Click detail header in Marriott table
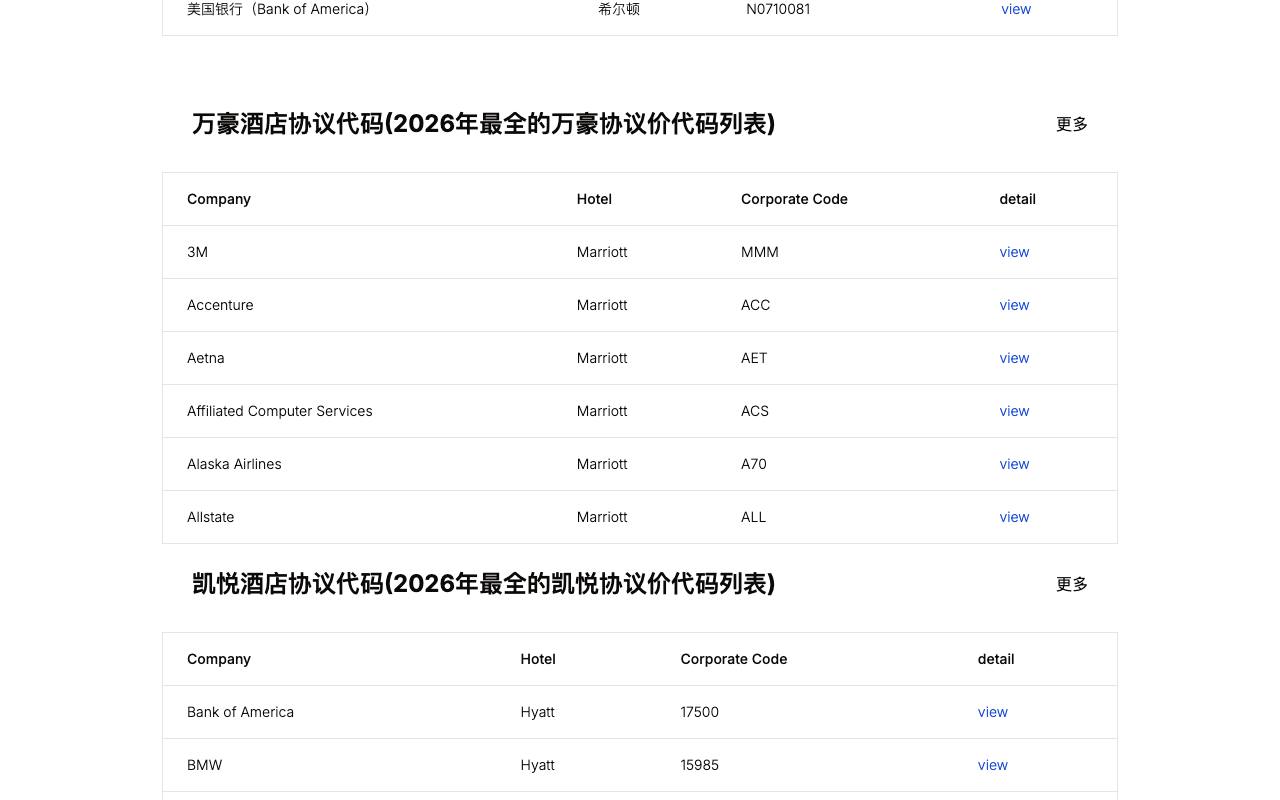 (x=1018, y=199)
